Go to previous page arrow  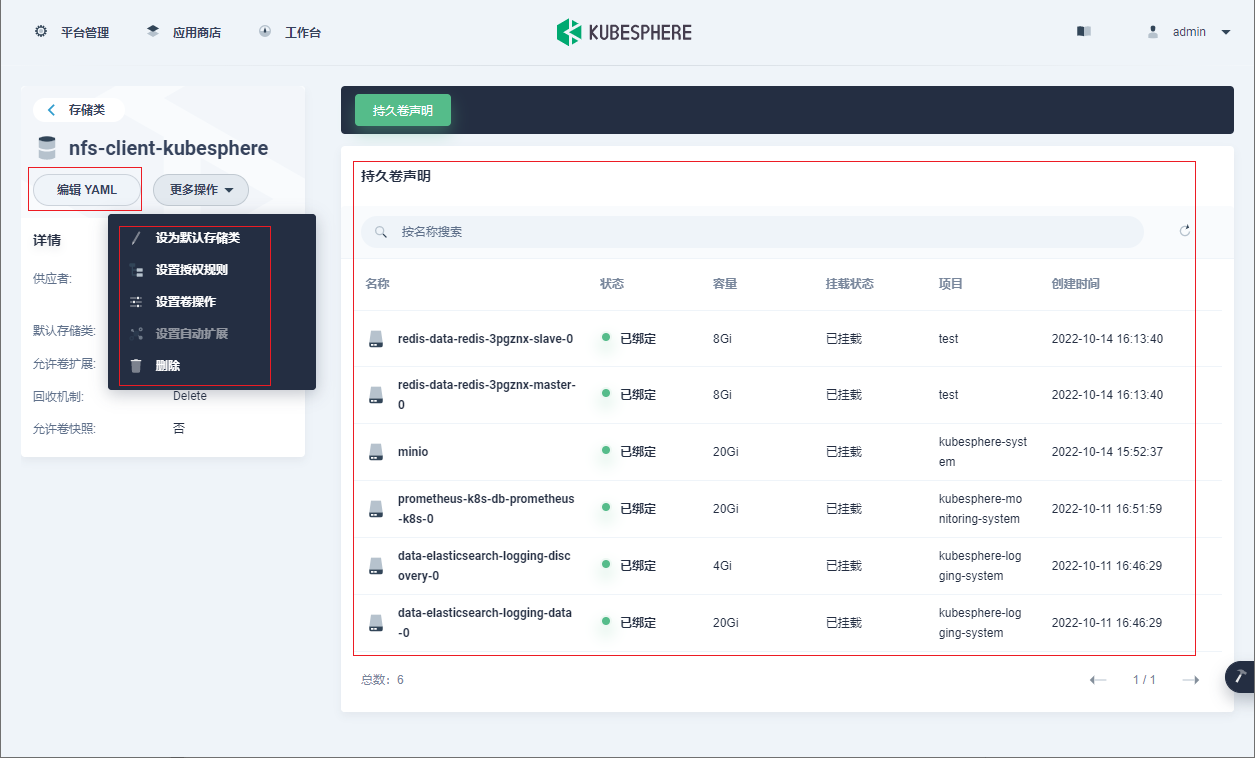click(x=1098, y=680)
